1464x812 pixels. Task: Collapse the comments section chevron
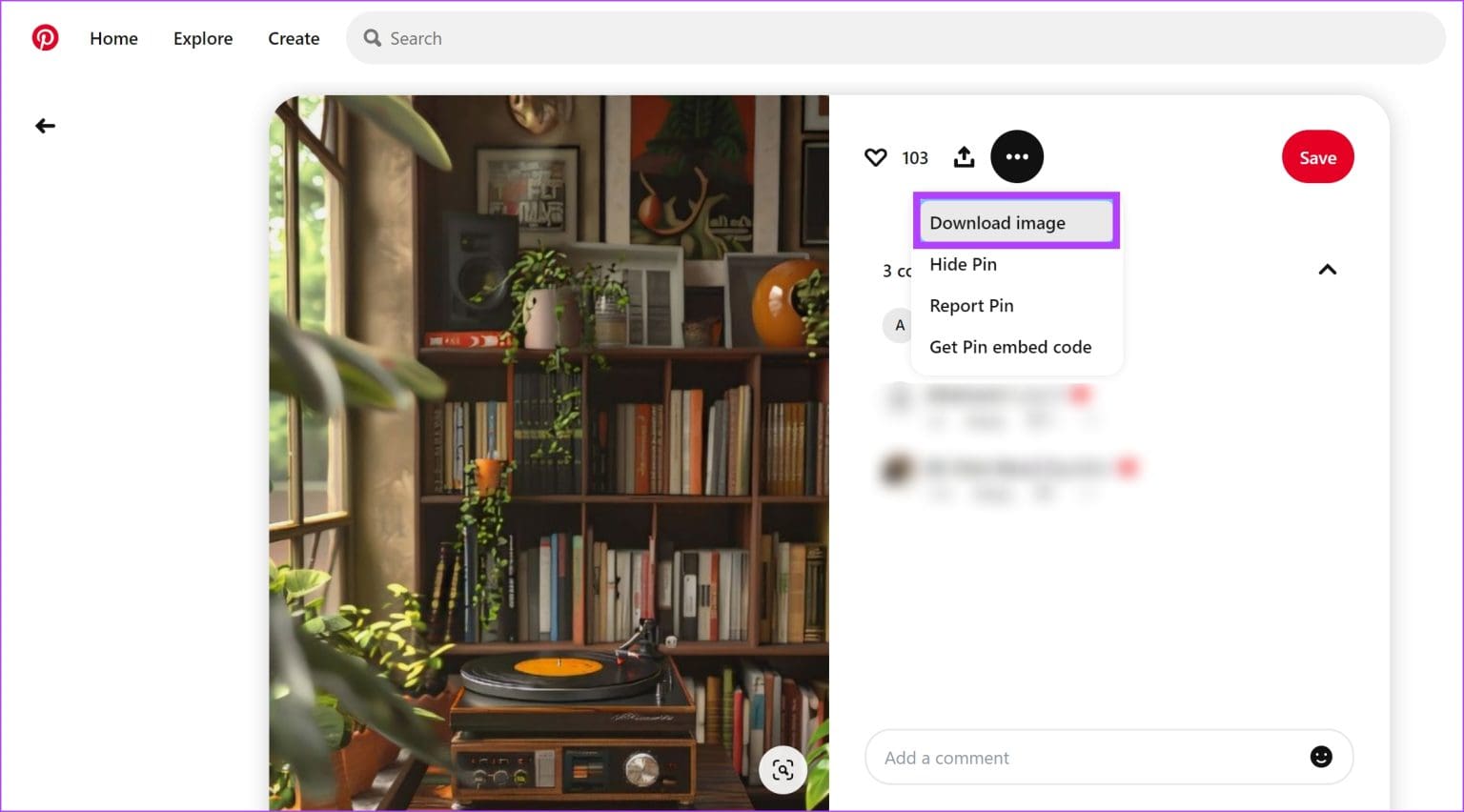[x=1327, y=270]
